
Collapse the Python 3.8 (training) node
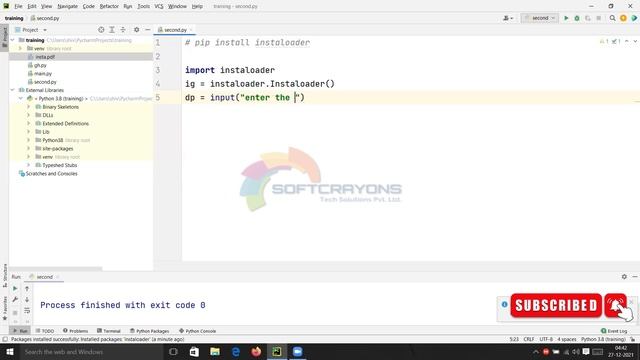20,98
